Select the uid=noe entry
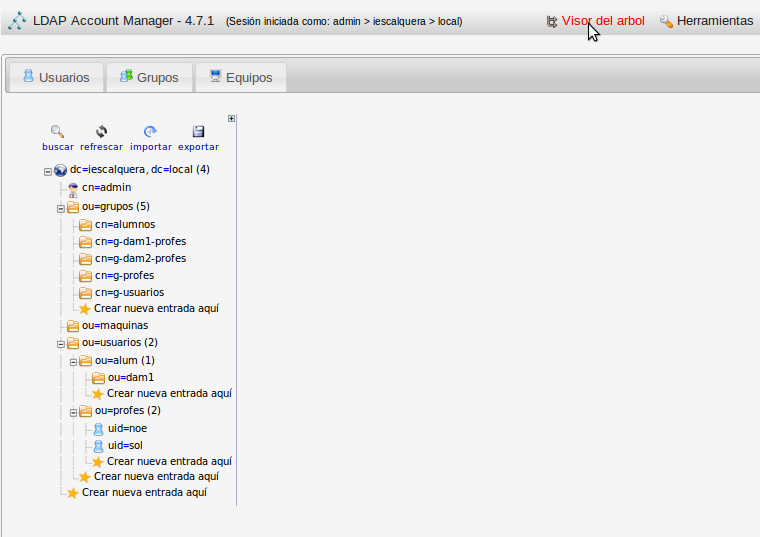 pyautogui.click(x=127, y=428)
